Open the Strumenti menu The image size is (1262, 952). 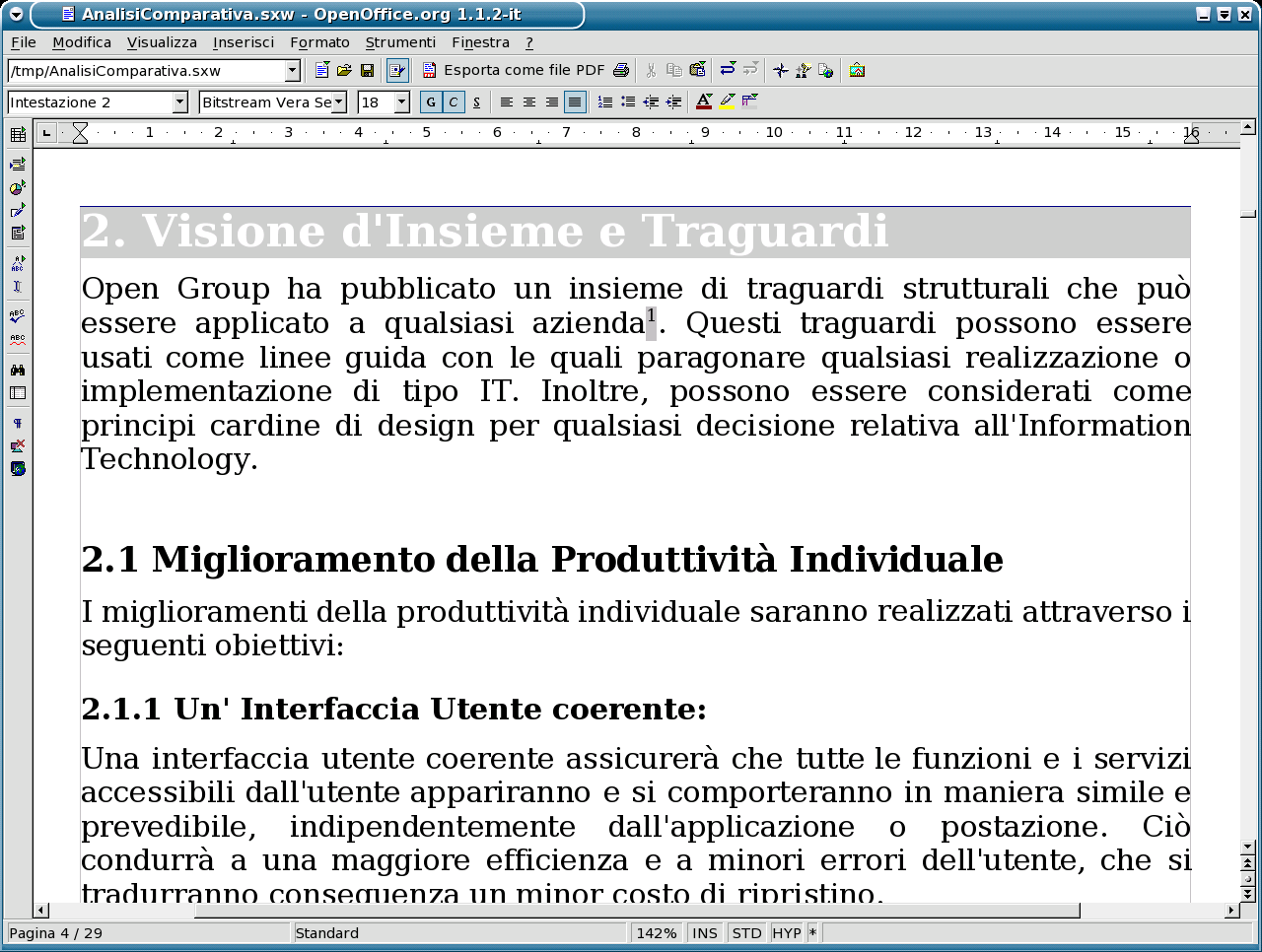(x=400, y=42)
